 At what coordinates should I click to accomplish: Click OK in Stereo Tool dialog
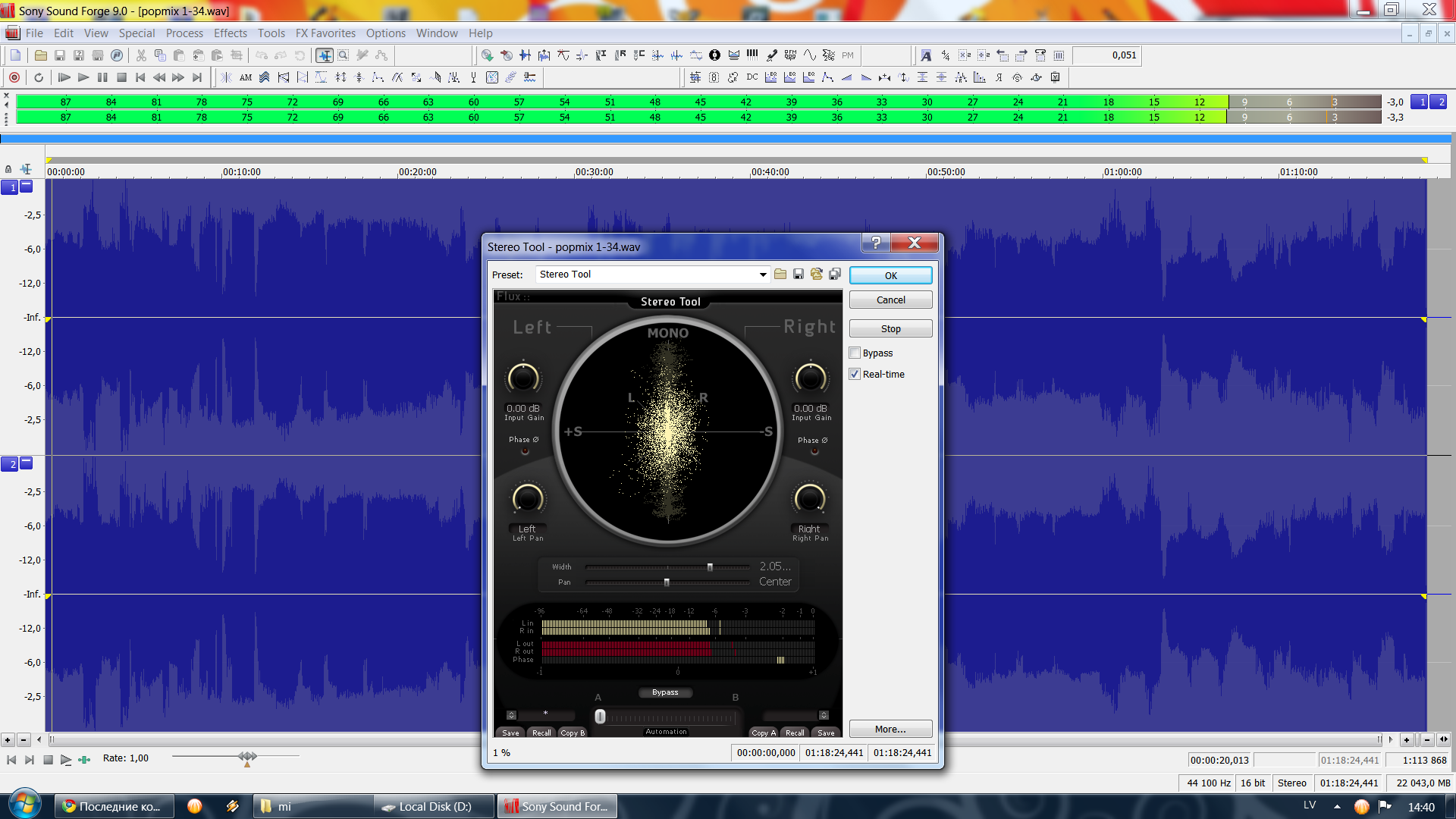pyautogui.click(x=891, y=275)
